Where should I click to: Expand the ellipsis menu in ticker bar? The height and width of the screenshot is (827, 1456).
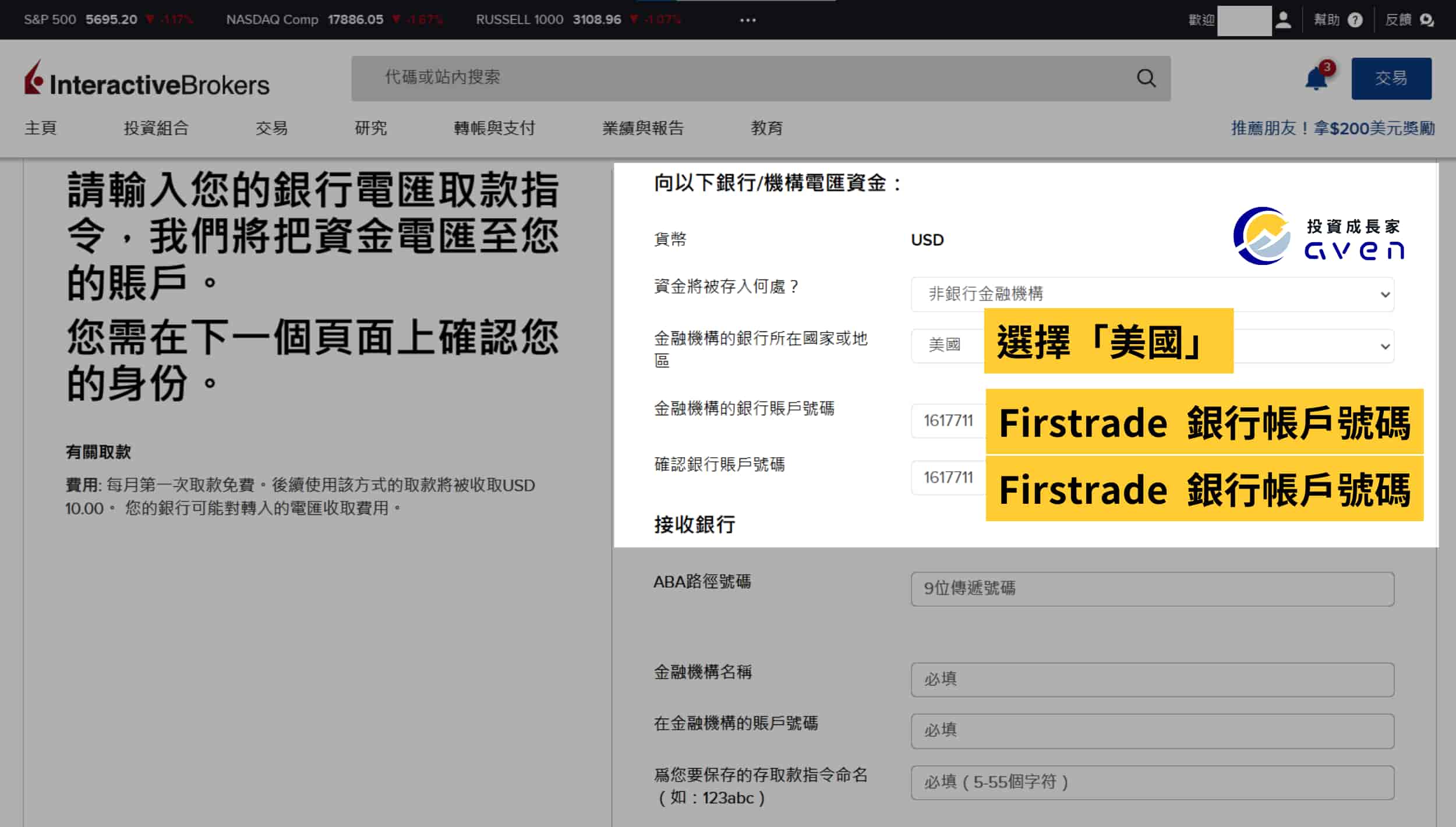click(748, 19)
